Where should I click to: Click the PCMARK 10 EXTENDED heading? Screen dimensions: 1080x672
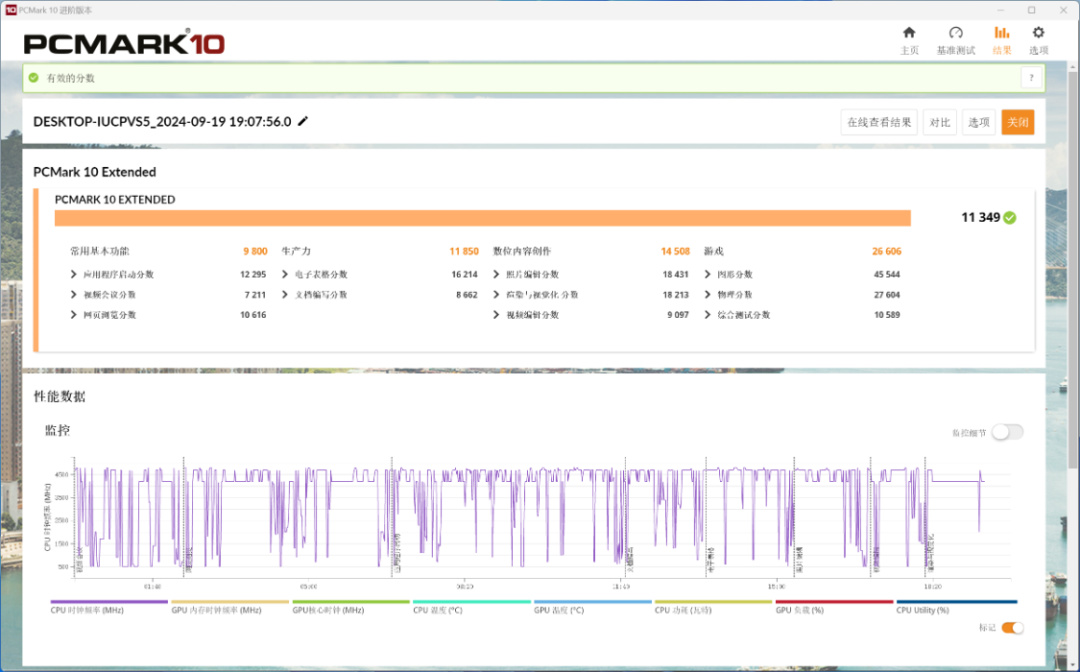click(x=115, y=200)
